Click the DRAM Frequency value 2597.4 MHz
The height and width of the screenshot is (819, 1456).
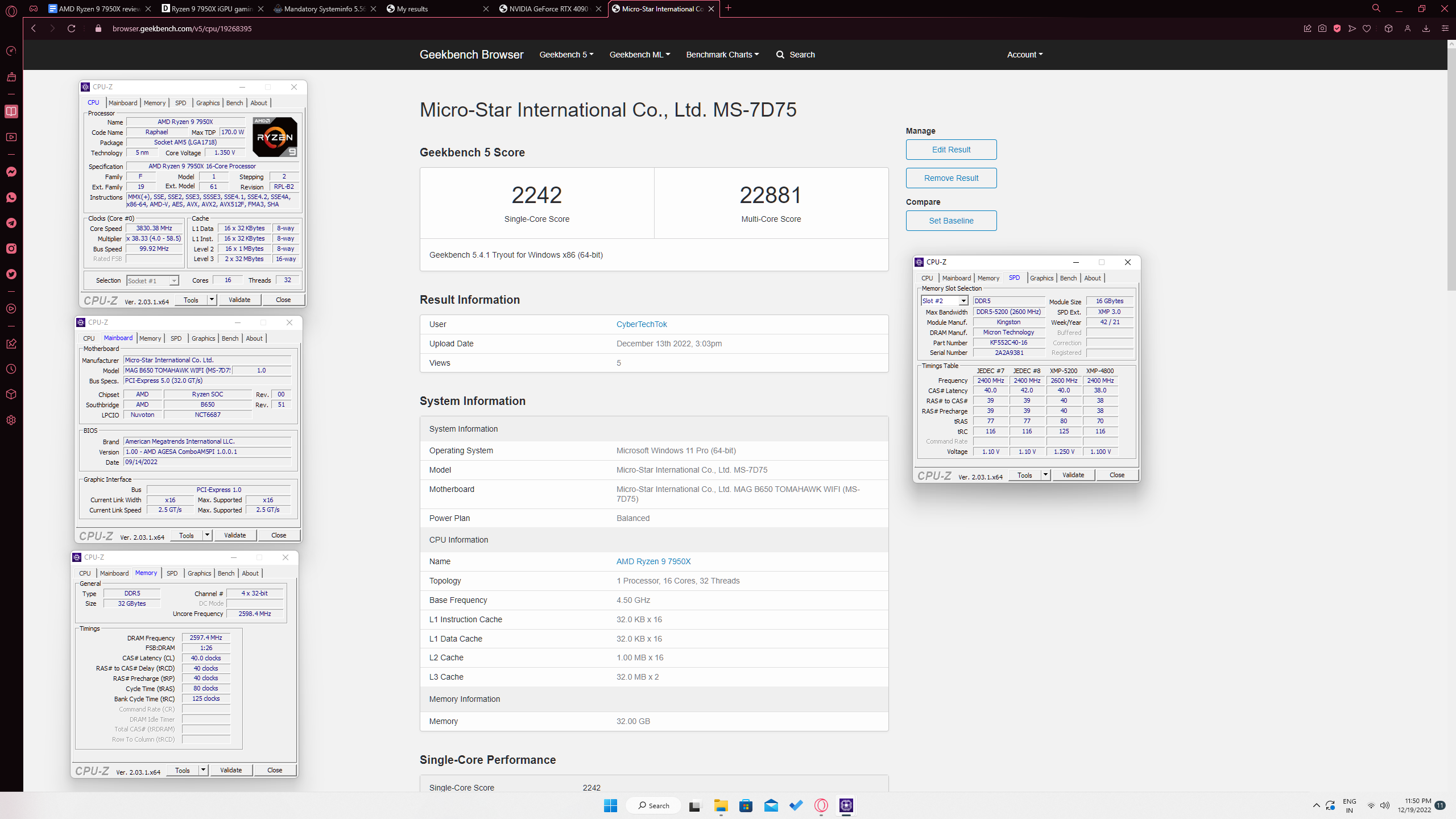coord(206,638)
